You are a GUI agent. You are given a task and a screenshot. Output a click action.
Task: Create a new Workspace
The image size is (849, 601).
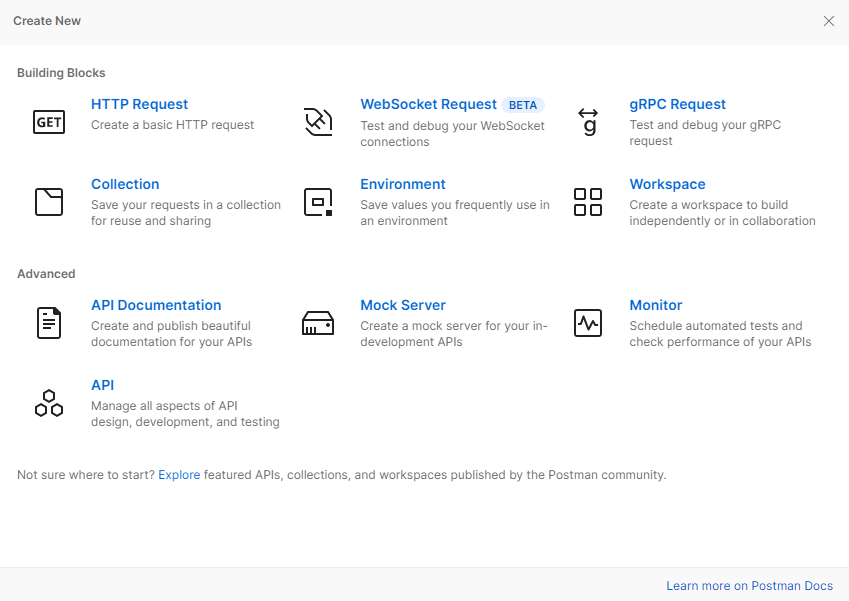(667, 184)
